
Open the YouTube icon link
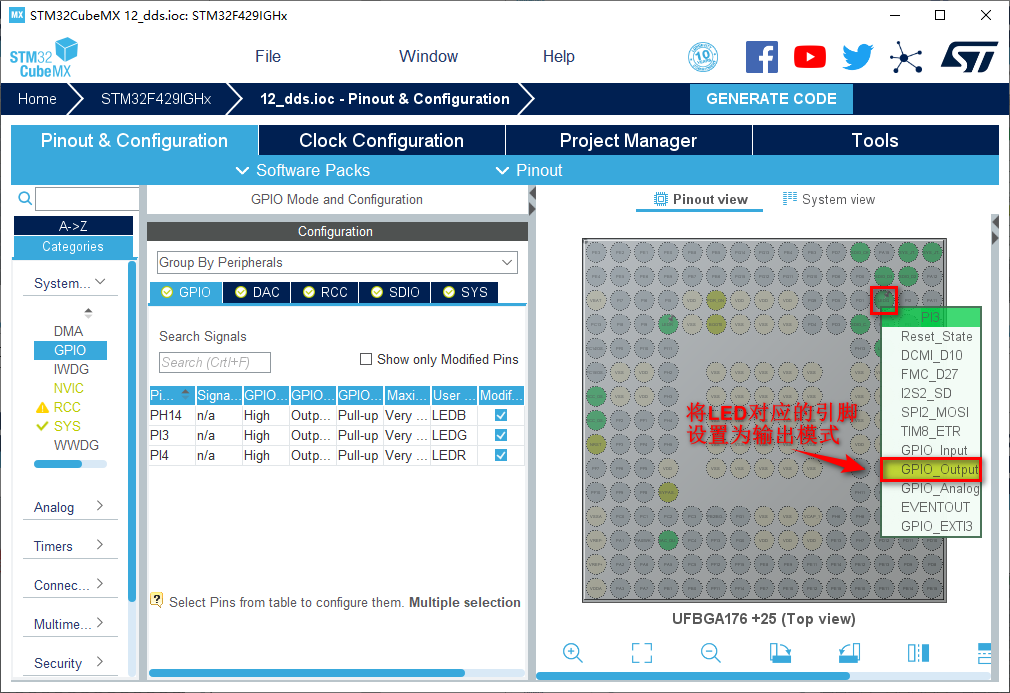[x=810, y=57]
